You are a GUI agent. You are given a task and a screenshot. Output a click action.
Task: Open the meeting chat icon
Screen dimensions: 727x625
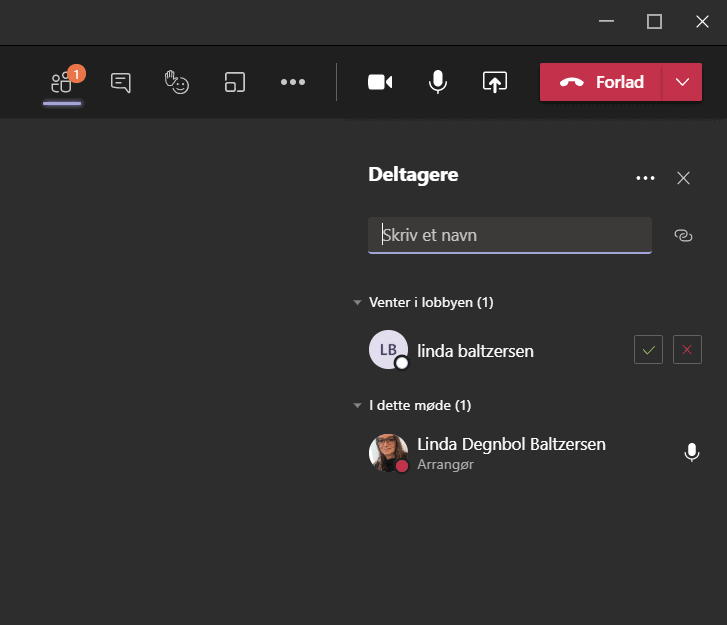point(121,83)
